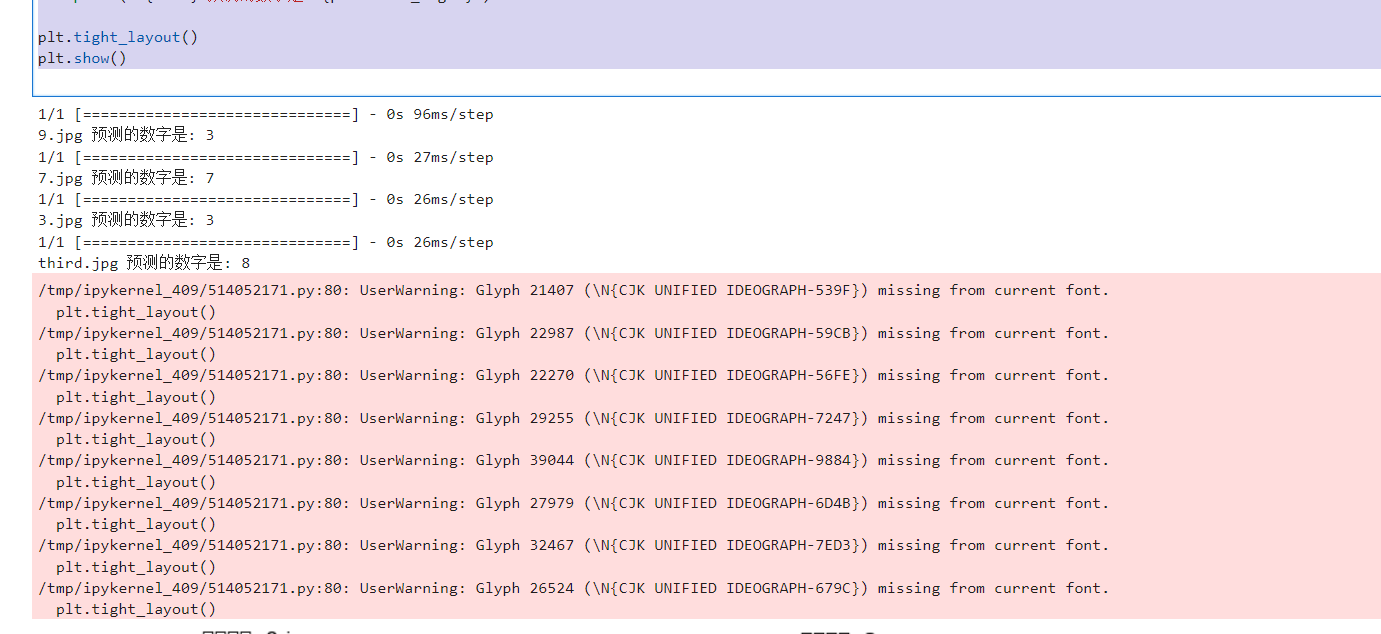Click the Glyph 26524 warning line
This screenshot has height=634, width=1381.
(x=574, y=588)
